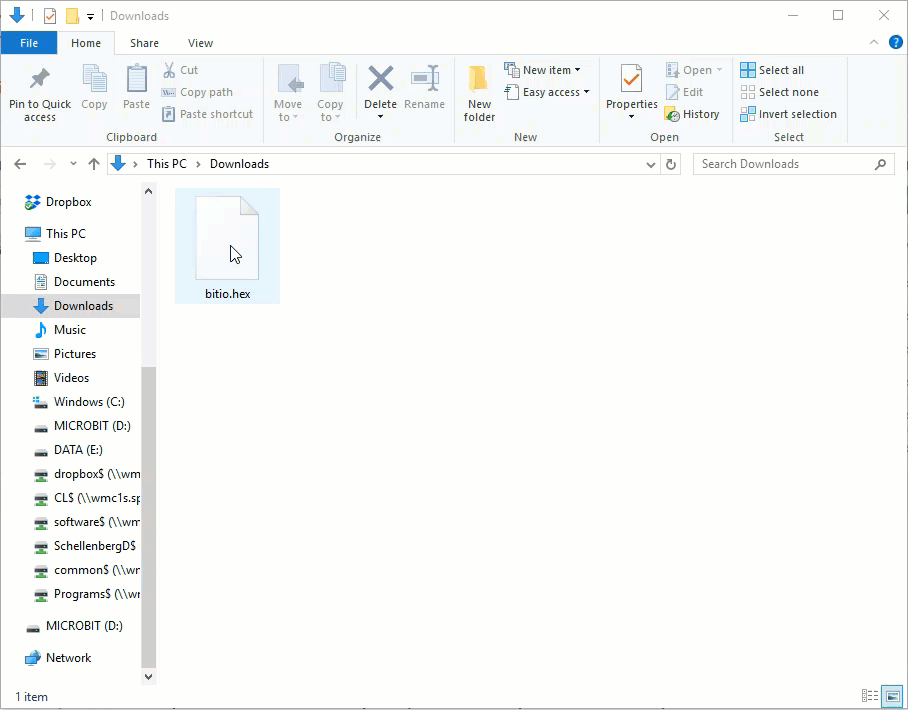Refresh the Downloads folder view

coord(671,164)
